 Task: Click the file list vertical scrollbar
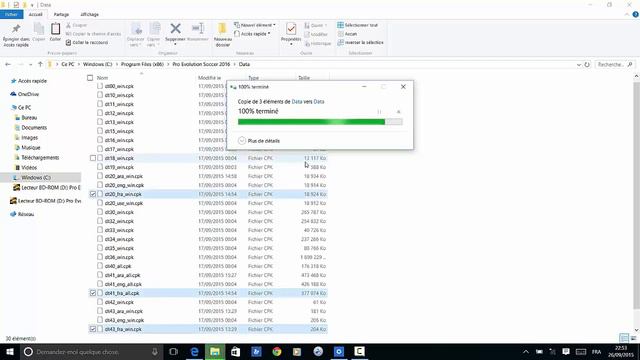point(636,195)
